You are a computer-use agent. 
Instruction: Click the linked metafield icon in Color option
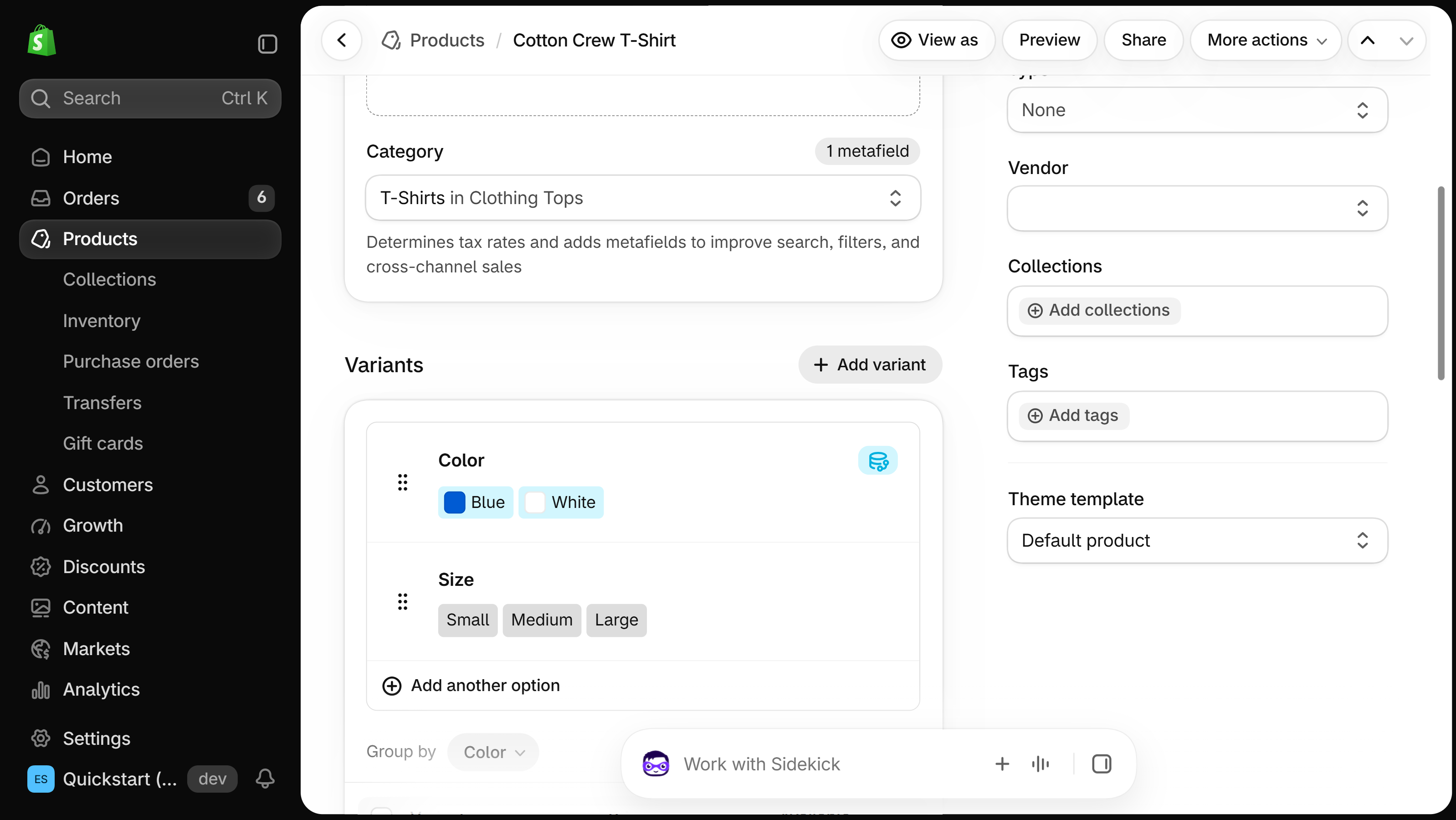tap(878, 461)
